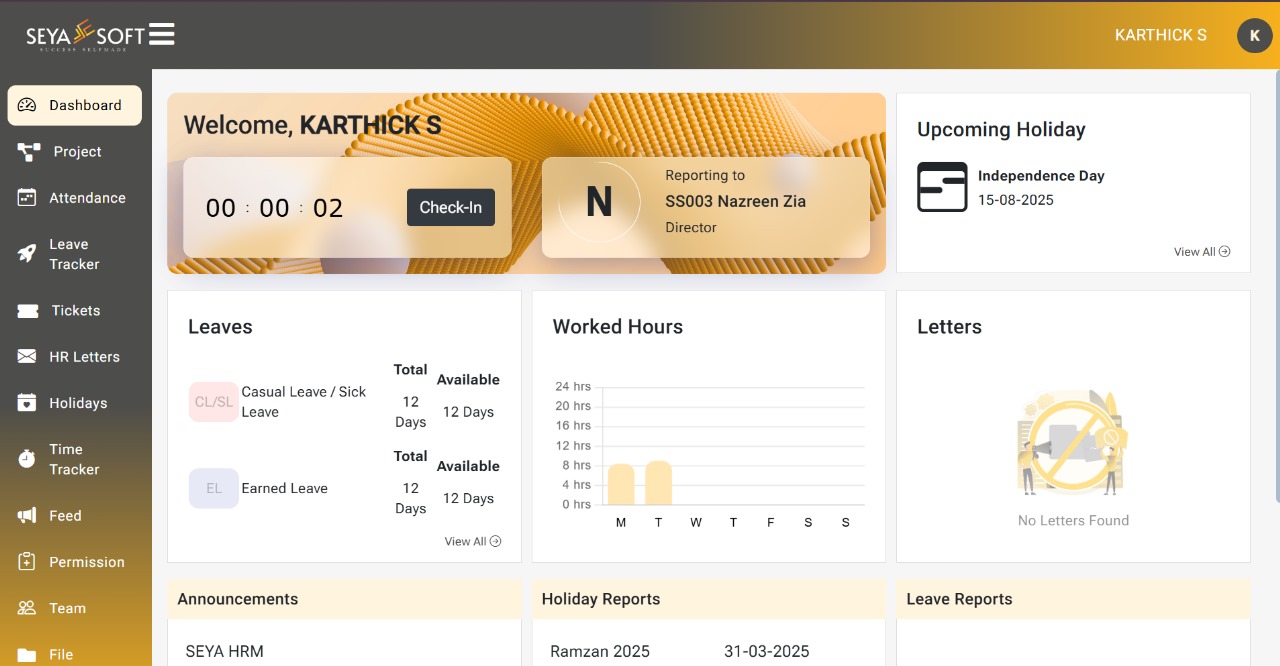Click 'Letters' card title

[949, 327]
